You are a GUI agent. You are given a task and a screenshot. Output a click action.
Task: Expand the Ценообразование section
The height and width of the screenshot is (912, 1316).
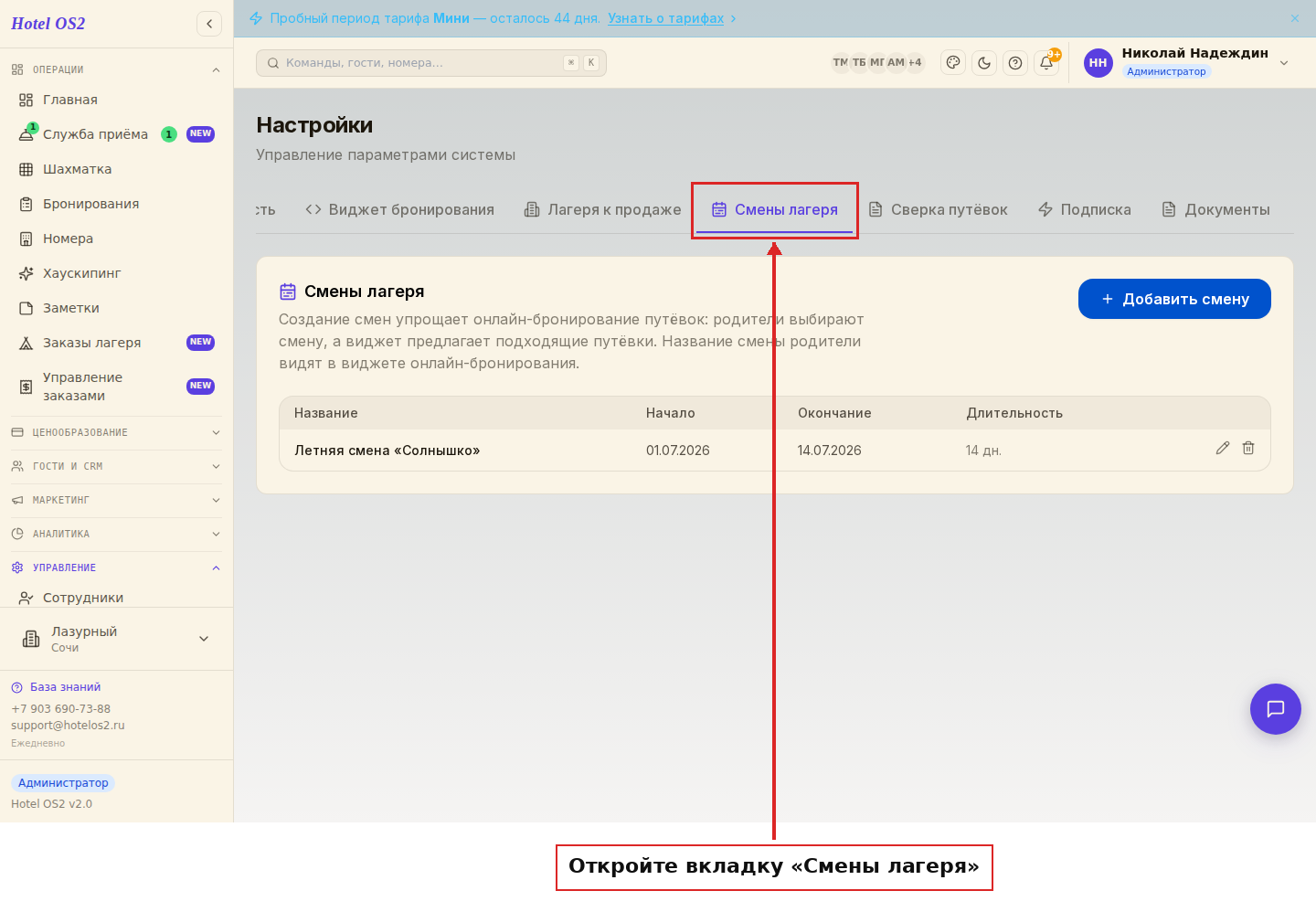click(116, 432)
